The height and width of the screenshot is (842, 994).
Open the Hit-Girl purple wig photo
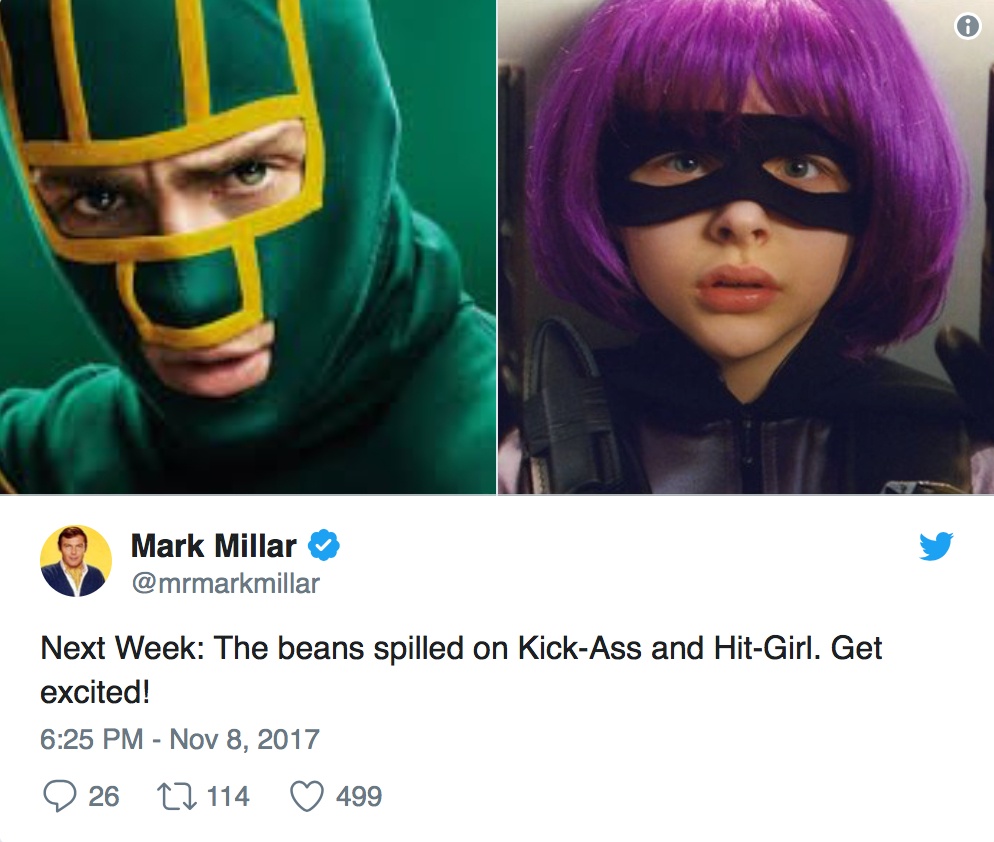tap(745, 246)
